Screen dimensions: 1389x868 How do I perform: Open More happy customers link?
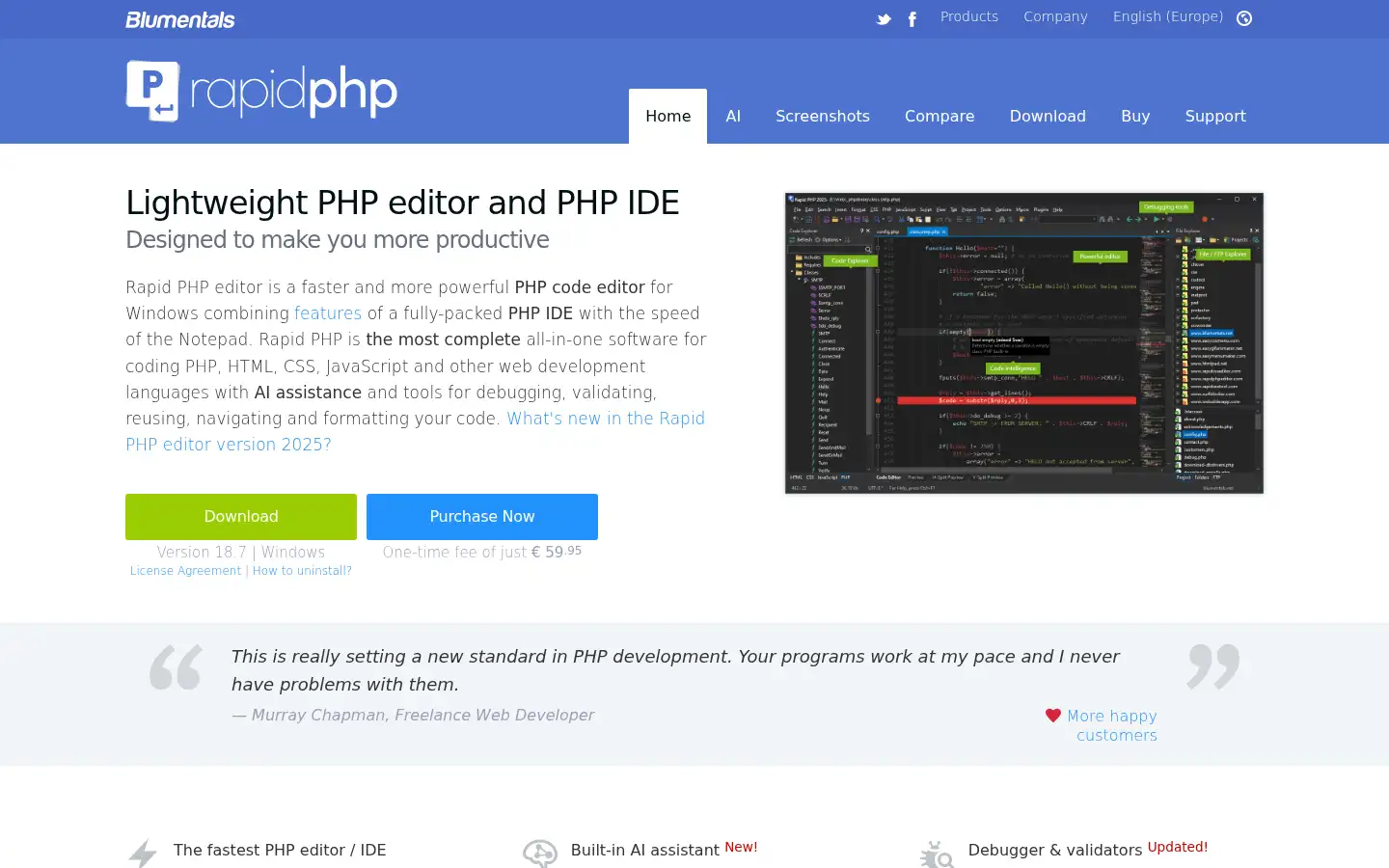coord(1111,725)
